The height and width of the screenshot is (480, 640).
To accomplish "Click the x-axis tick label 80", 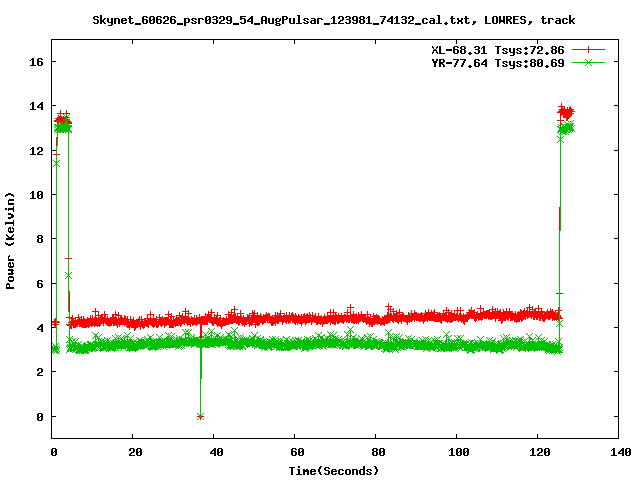I will [x=378, y=452].
